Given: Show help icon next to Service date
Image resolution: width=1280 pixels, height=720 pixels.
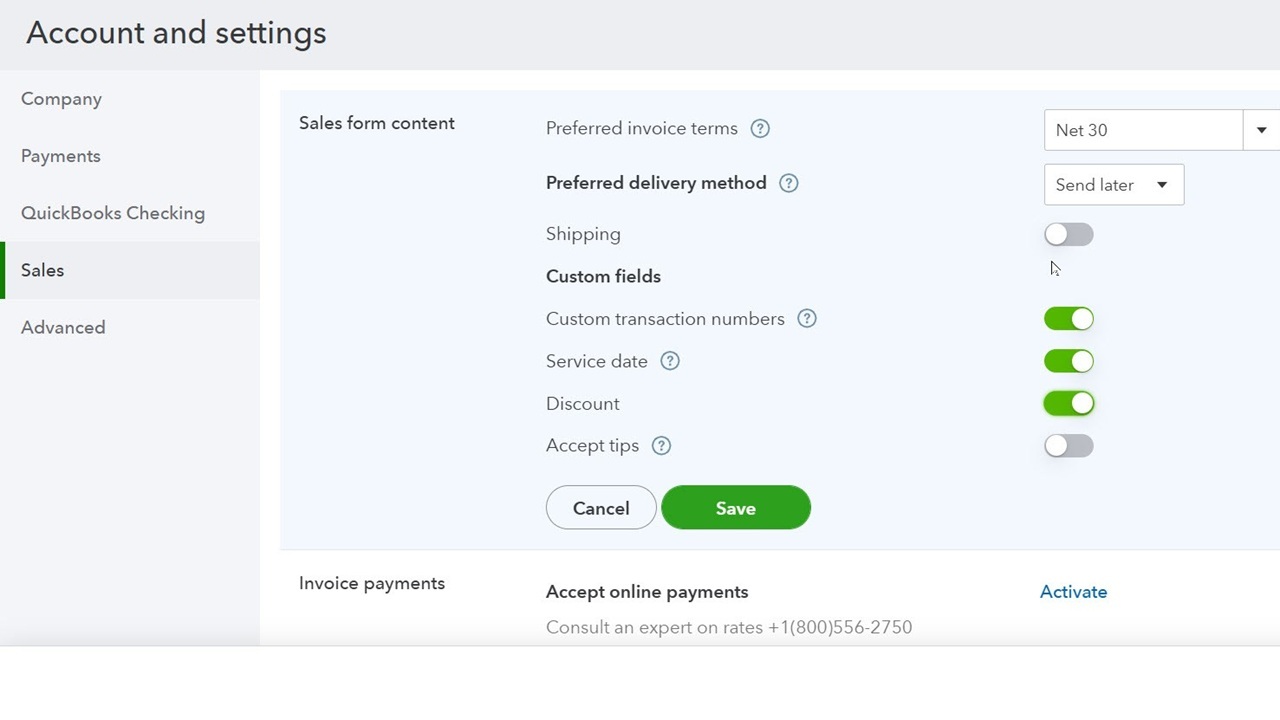Looking at the screenshot, I should (x=670, y=361).
